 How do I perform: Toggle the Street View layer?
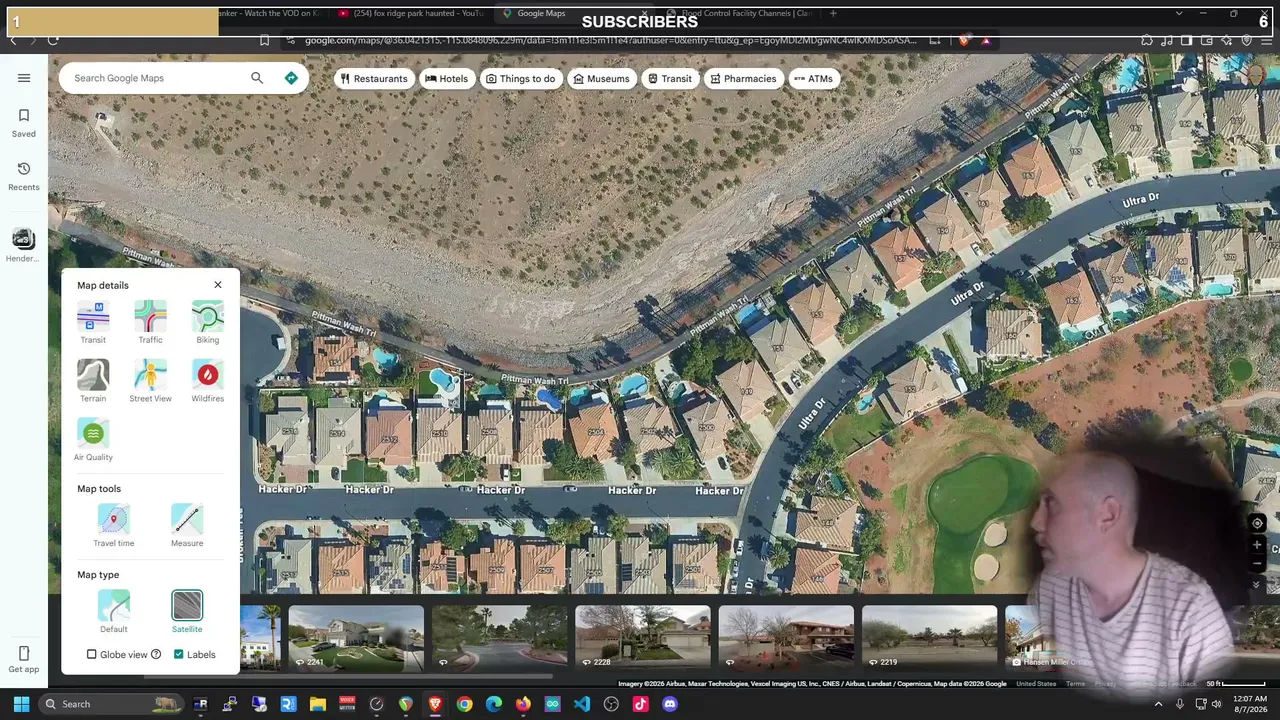point(150,381)
